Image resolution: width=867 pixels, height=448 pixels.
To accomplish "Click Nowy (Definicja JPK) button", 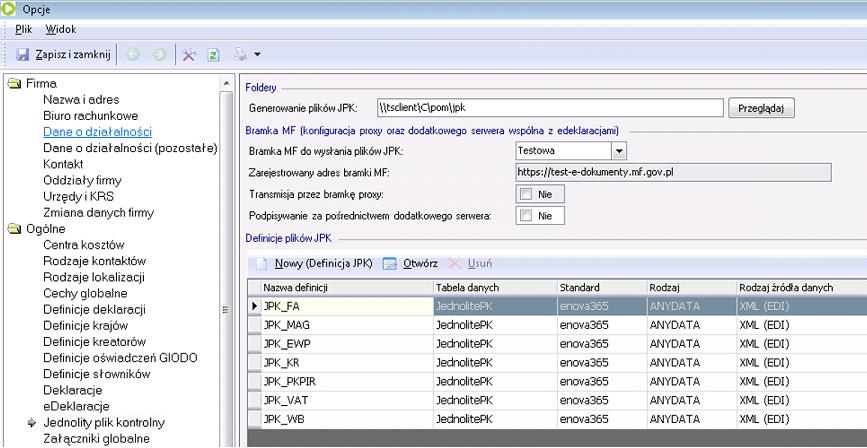I will (315, 264).
